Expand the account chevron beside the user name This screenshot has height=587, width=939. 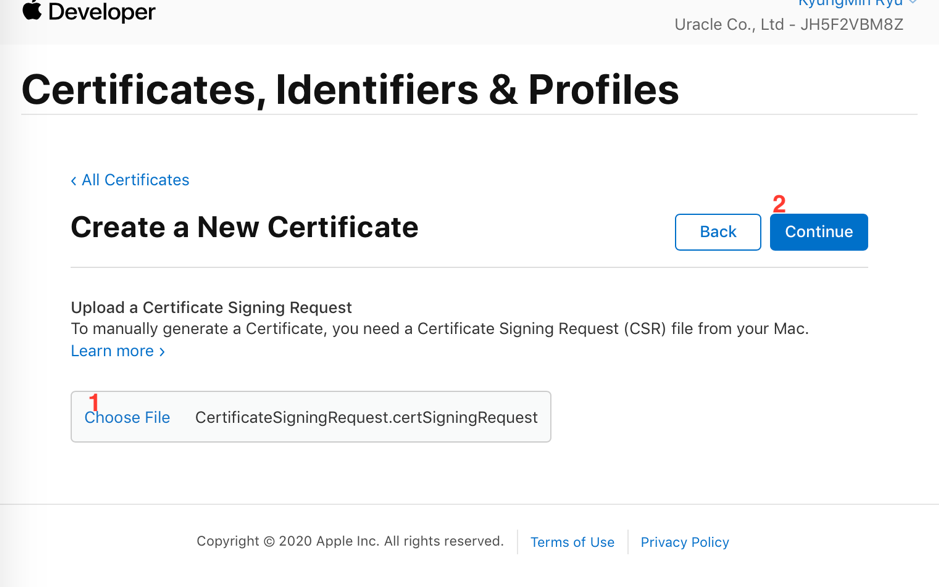tap(913, 2)
